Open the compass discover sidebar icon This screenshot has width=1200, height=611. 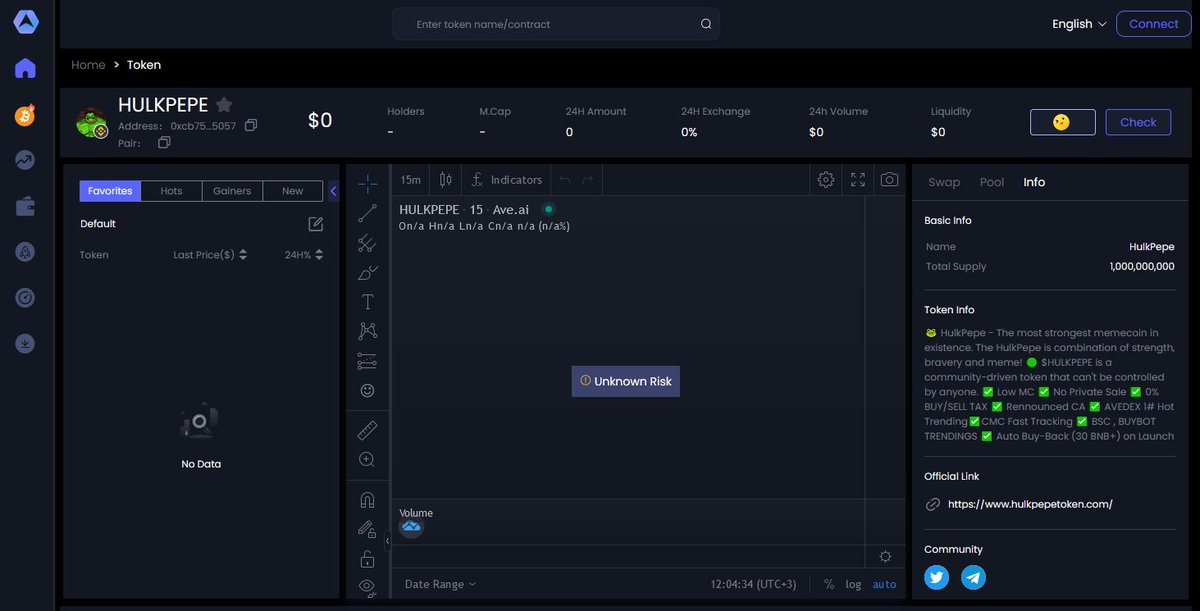25,297
